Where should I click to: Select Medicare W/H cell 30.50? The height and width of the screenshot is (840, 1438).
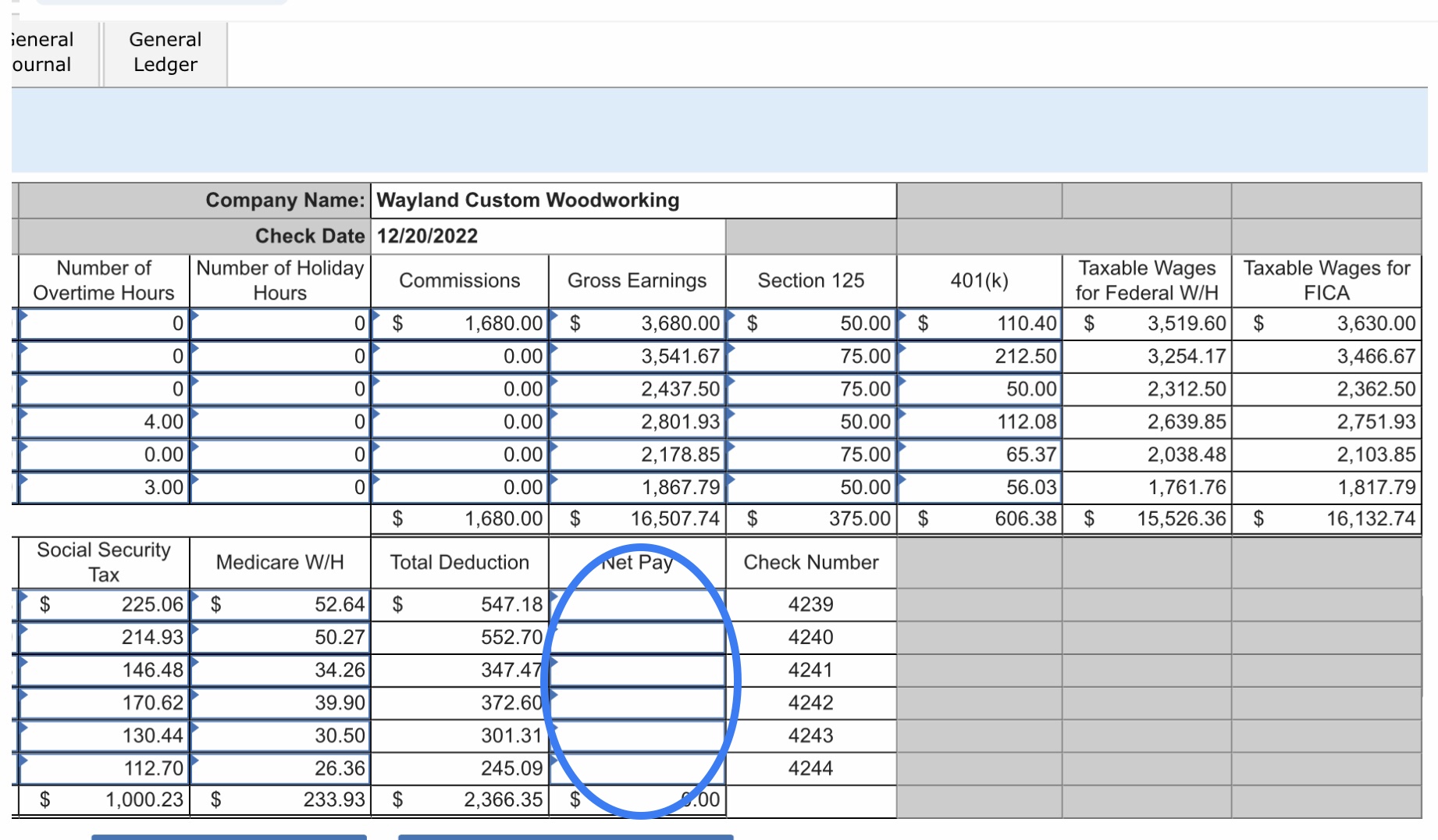point(280,735)
